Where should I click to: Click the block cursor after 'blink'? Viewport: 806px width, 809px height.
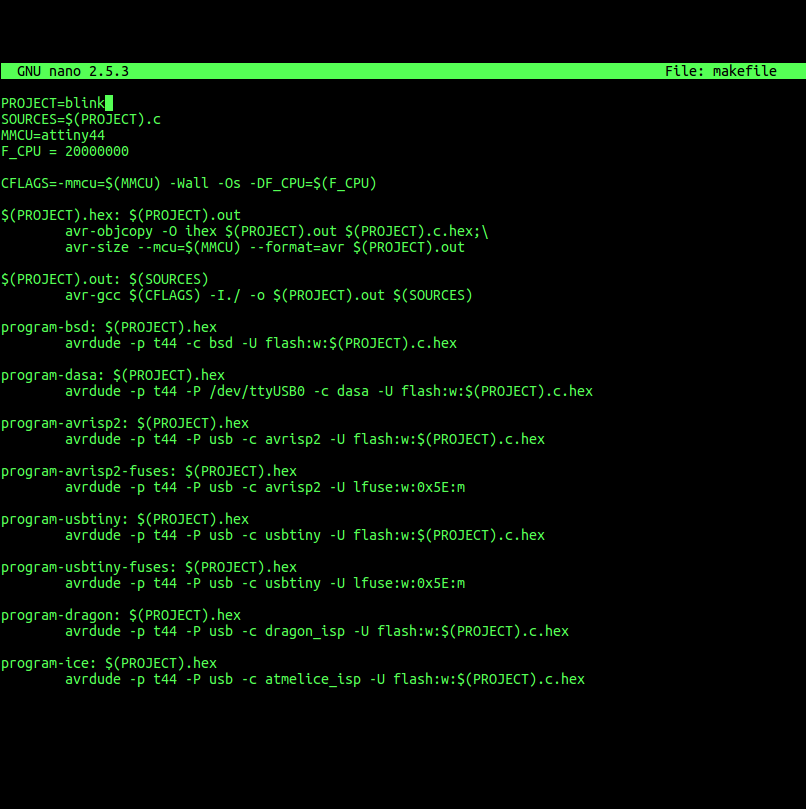tap(109, 103)
